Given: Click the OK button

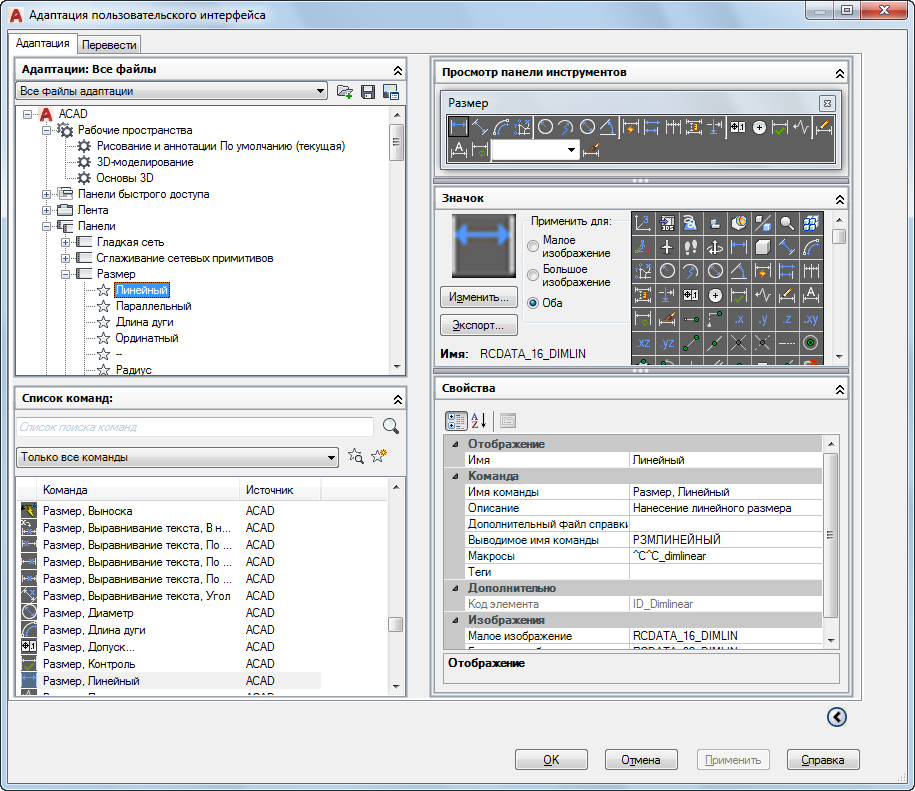Looking at the screenshot, I should [x=551, y=760].
